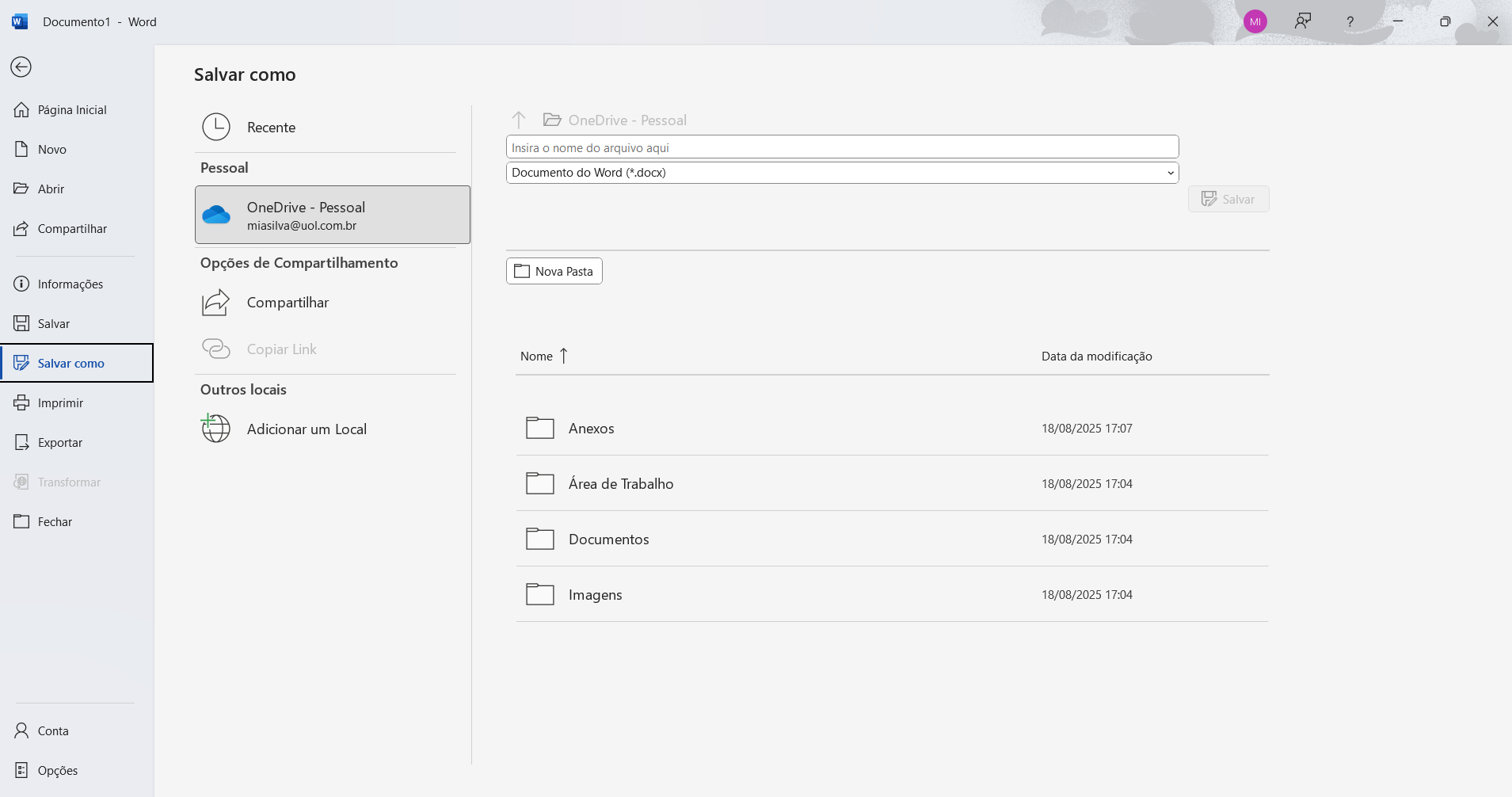Open the Documentos folder
1512x797 pixels.
[892, 540]
